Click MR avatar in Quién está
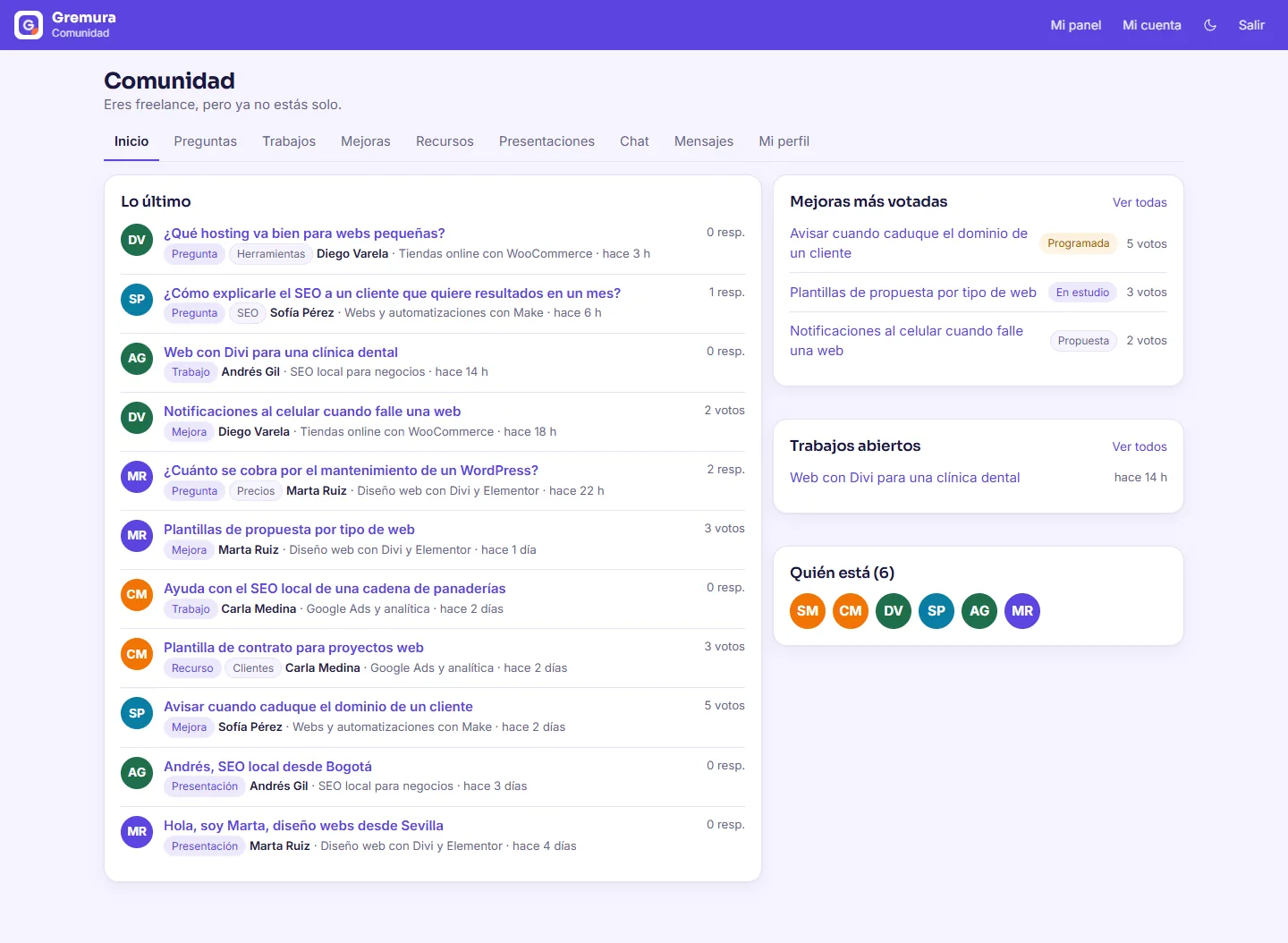Image resolution: width=1288 pixels, height=943 pixels. [1022, 611]
